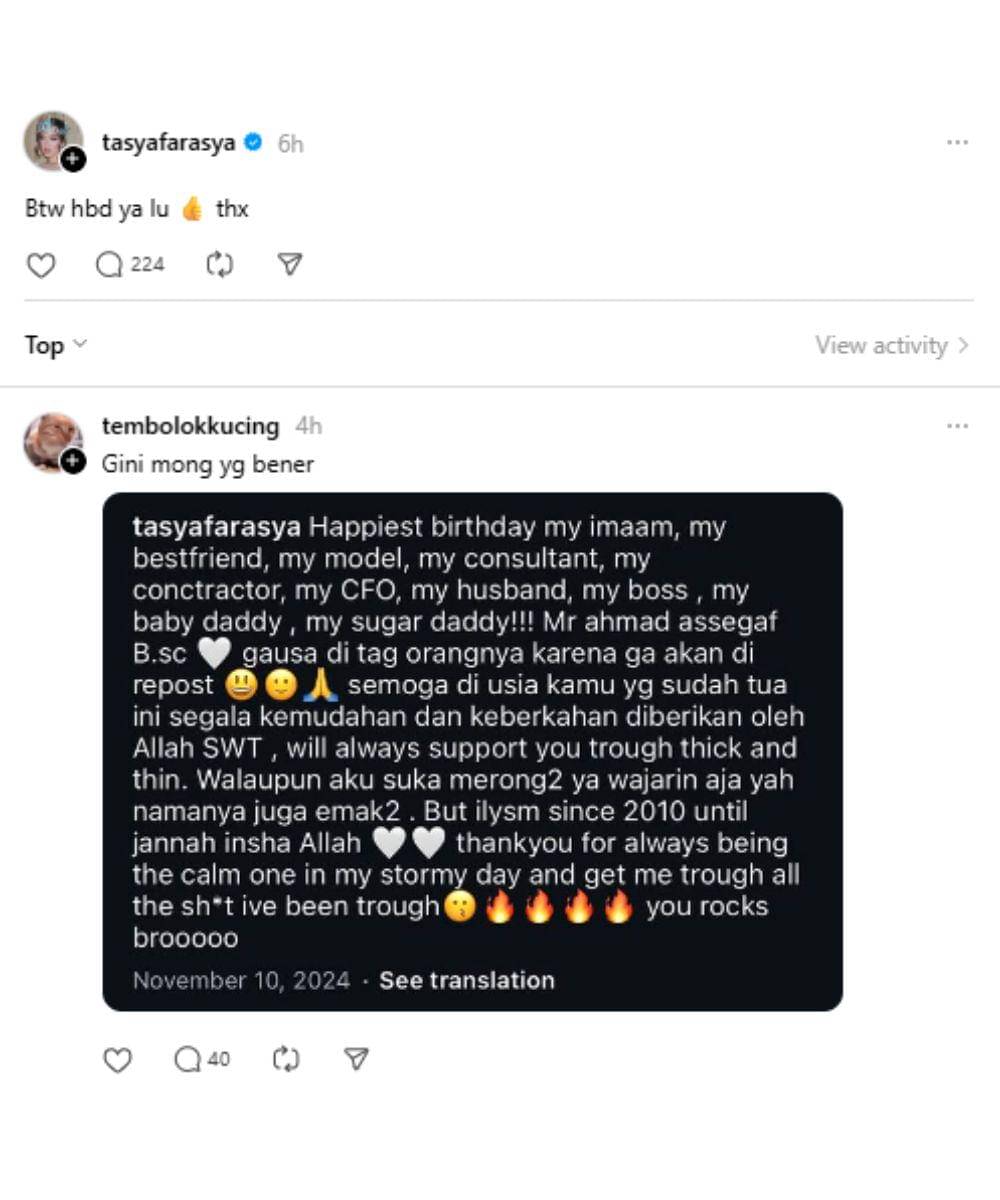1000x1200 pixels.
Task: Share tasyafarasya's post
Action: pyautogui.click(x=289, y=264)
